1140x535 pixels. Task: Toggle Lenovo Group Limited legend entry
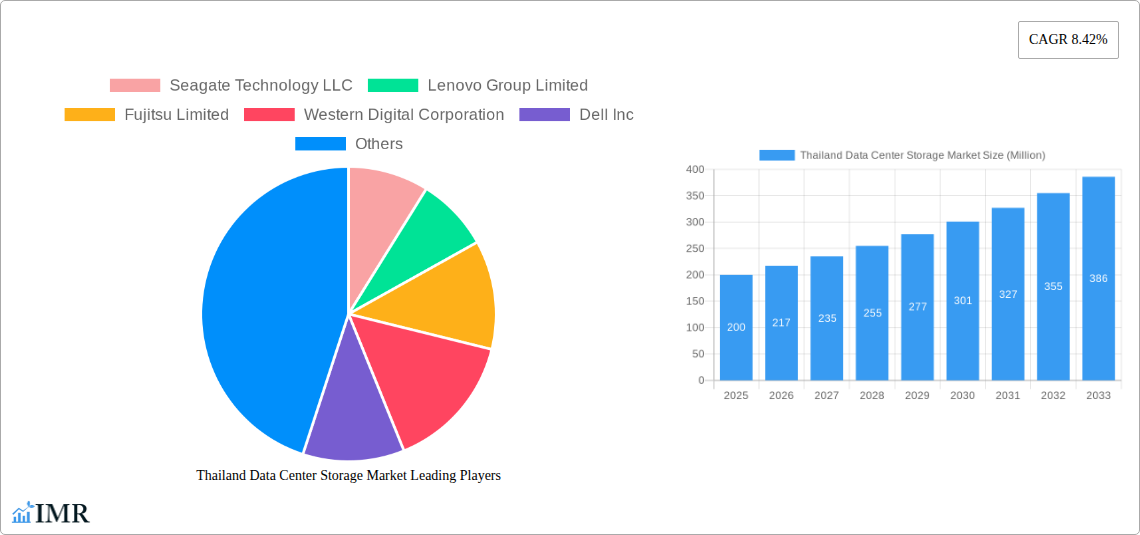(x=478, y=86)
